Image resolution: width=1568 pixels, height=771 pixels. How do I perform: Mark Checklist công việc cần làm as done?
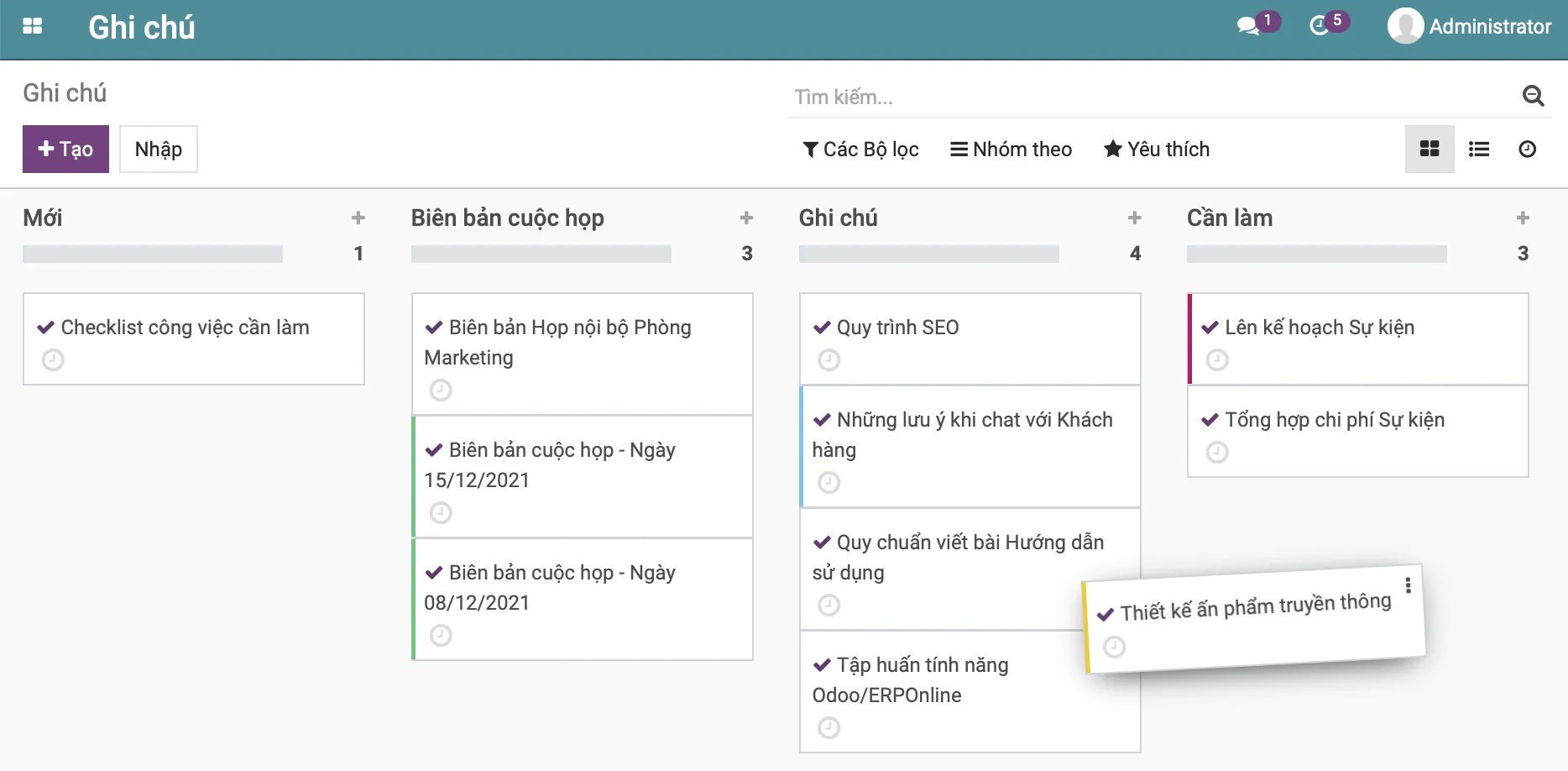[x=45, y=328]
